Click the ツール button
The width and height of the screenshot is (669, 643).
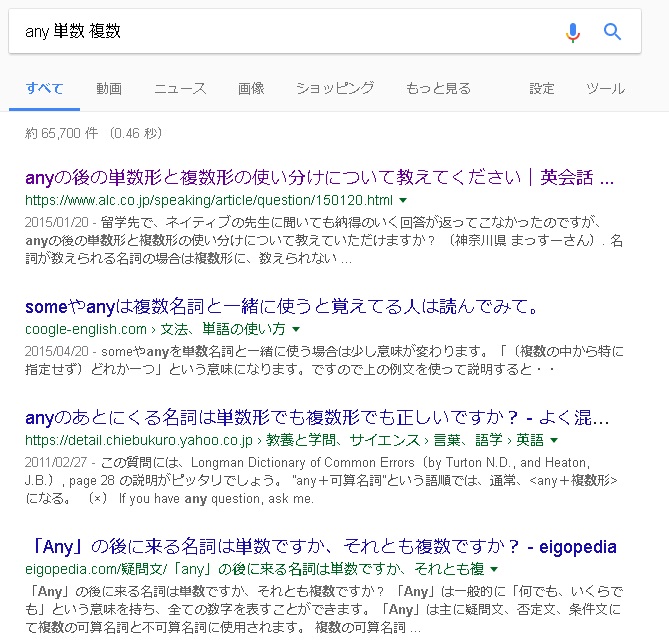click(x=606, y=88)
